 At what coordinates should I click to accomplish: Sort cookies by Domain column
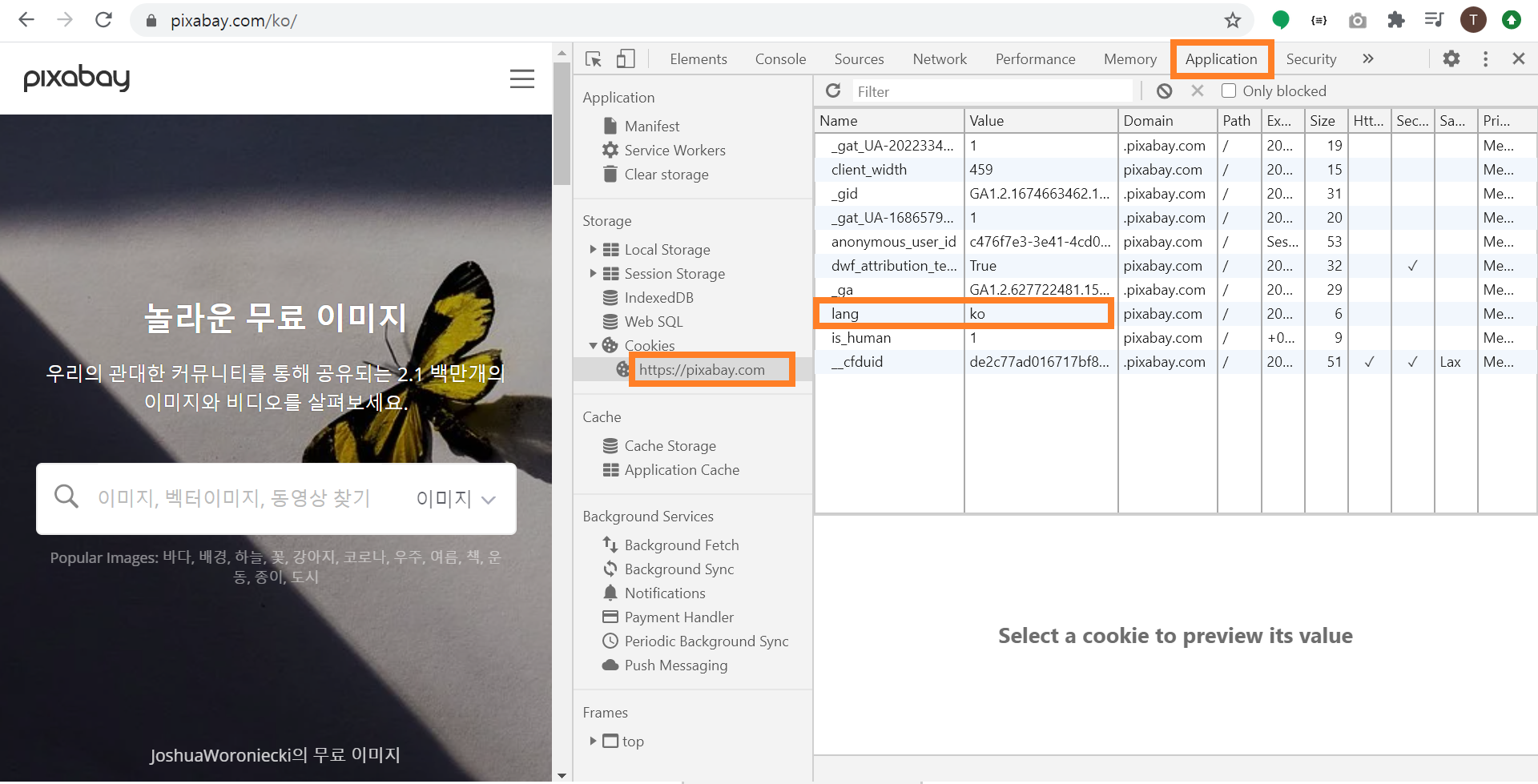coord(1168,121)
